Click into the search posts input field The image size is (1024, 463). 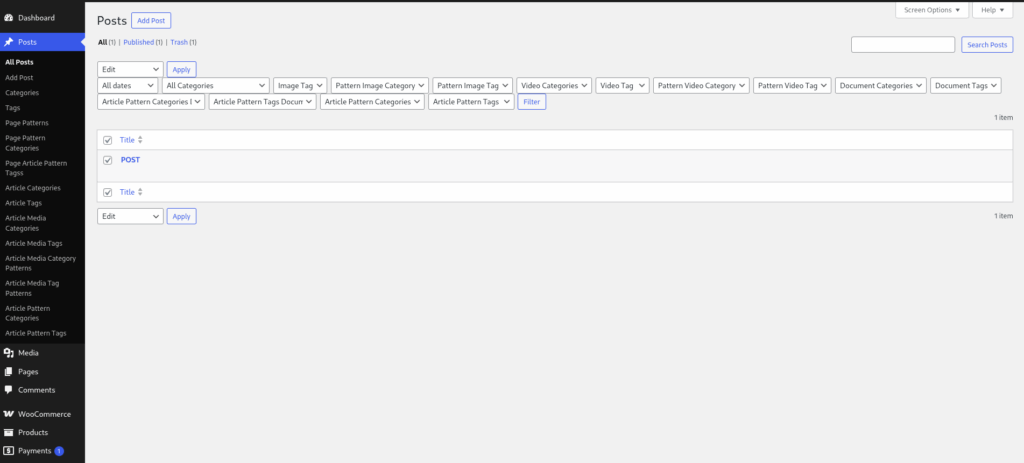coord(903,44)
